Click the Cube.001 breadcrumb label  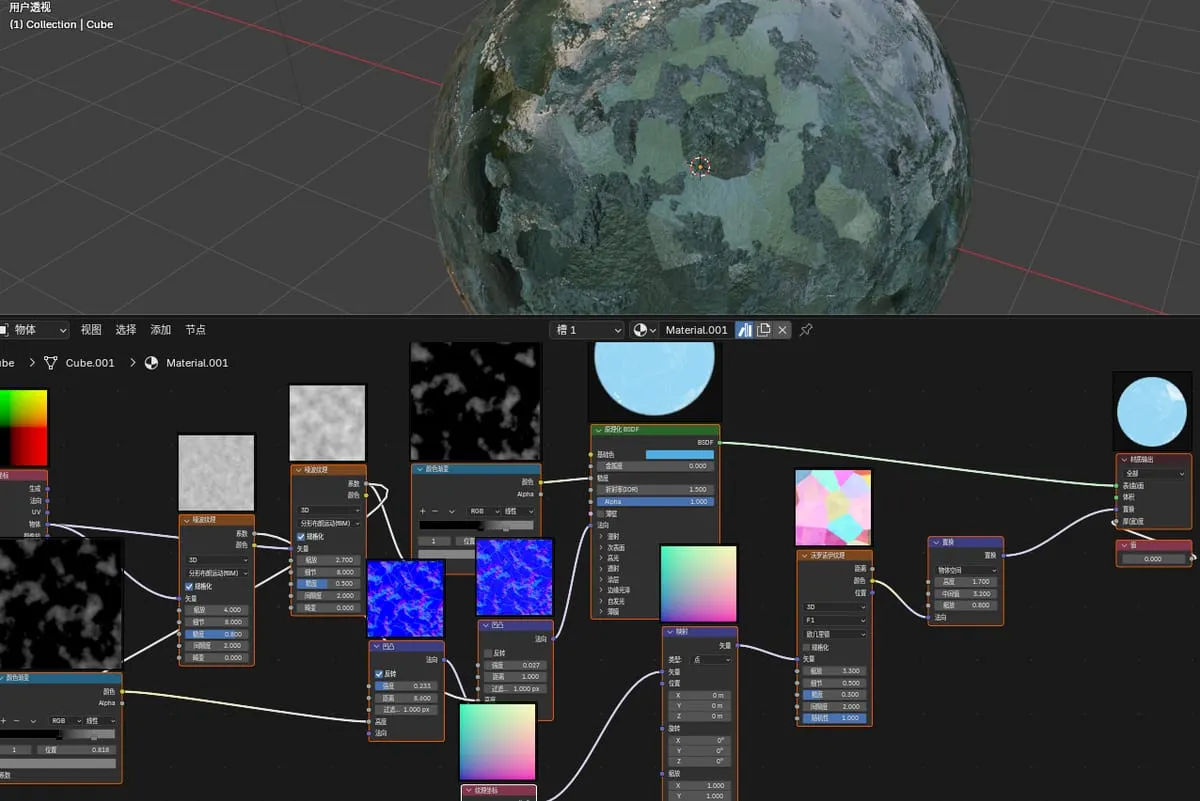(90, 363)
